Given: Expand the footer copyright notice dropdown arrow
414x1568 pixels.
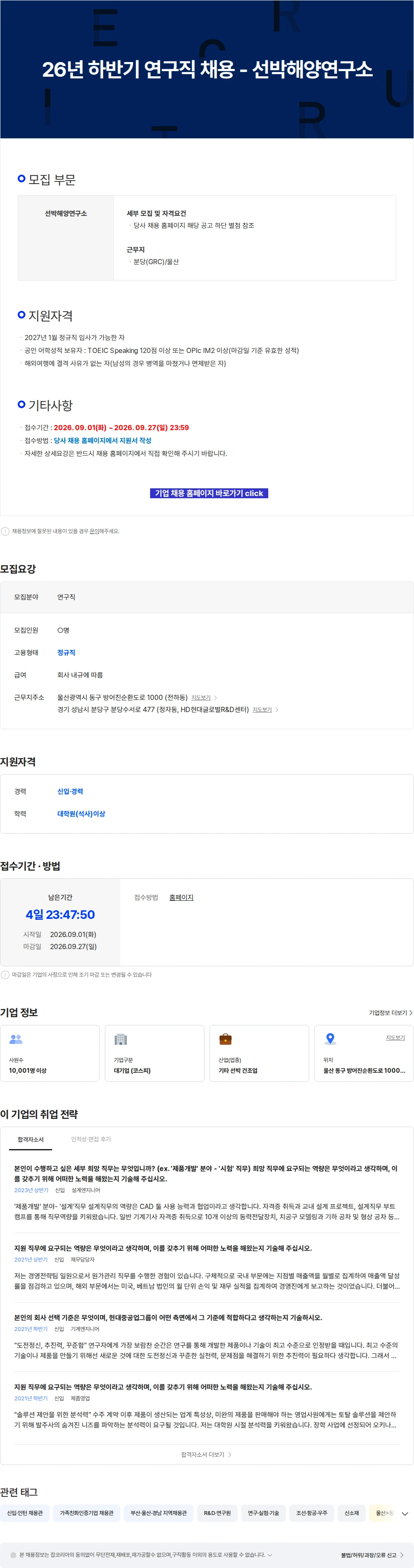Looking at the screenshot, I should pos(270,1555).
